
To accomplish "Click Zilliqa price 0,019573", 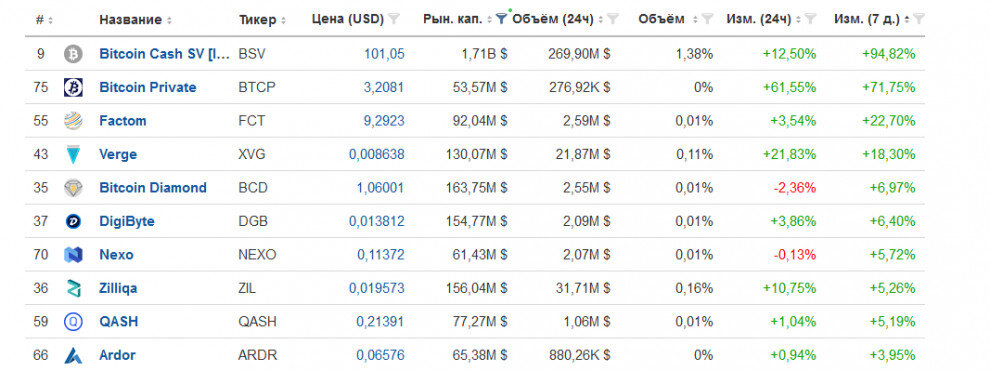I will click(x=377, y=288).
